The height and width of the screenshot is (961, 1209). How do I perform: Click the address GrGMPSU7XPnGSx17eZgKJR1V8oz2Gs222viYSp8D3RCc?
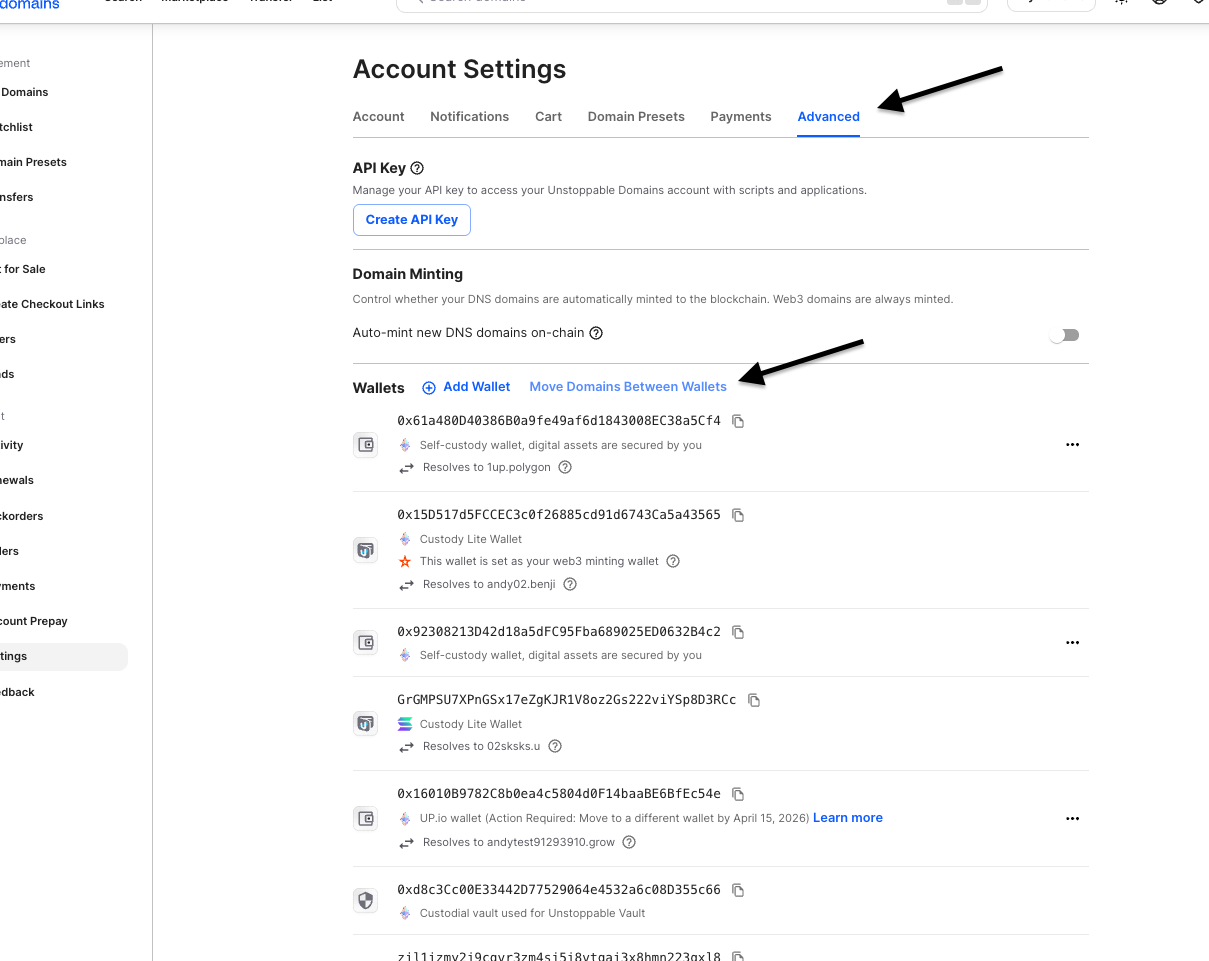pyautogui.click(x=567, y=700)
